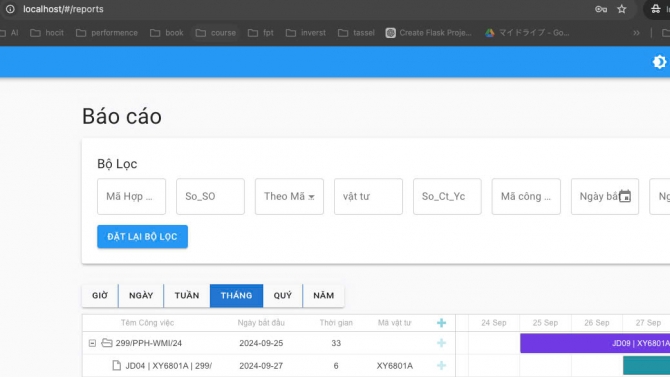670x377 pixels.
Task: Click the Mã vật tư column header
Action: 394,323
